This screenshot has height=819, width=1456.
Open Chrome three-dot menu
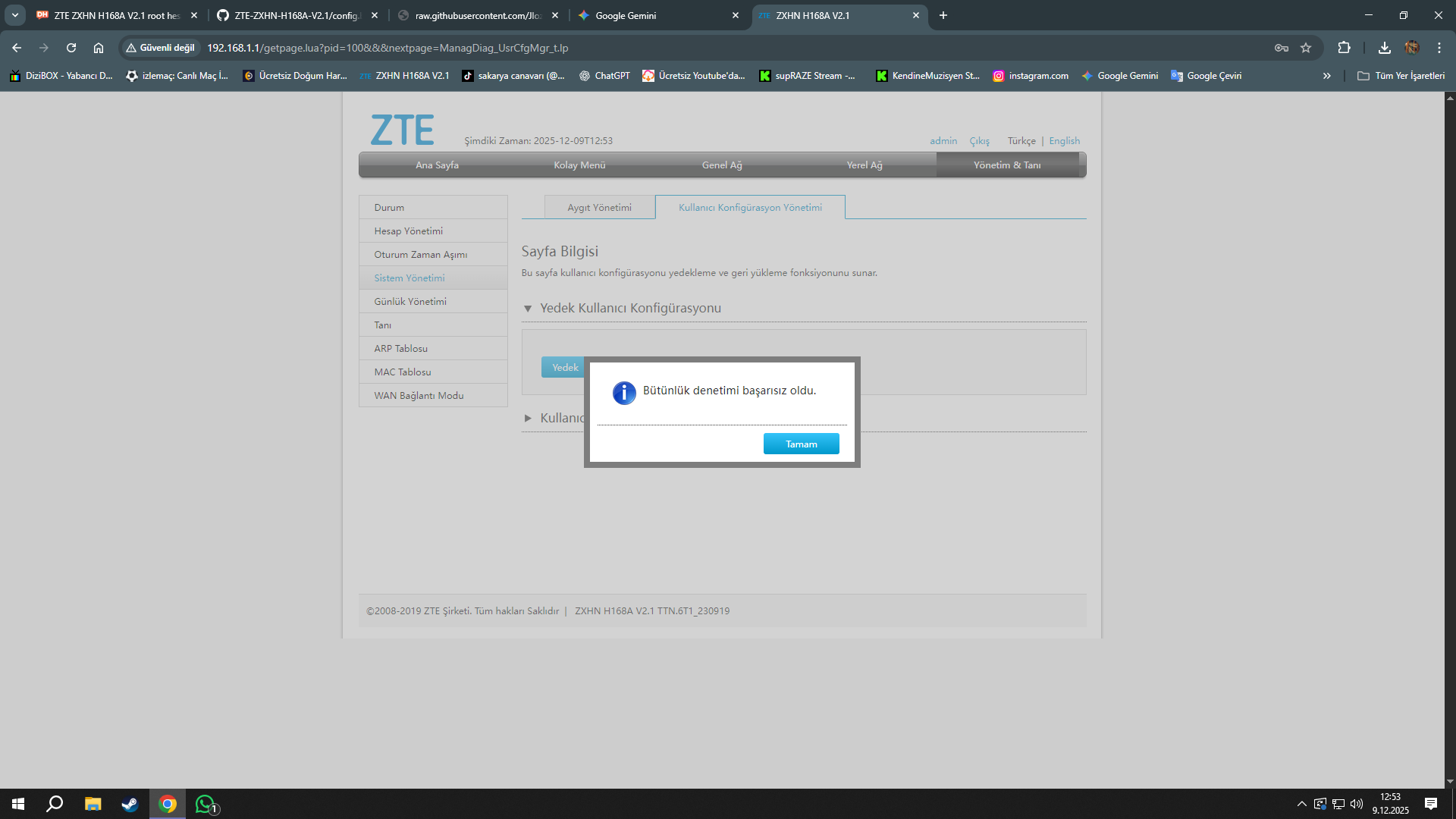click(1439, 48)
